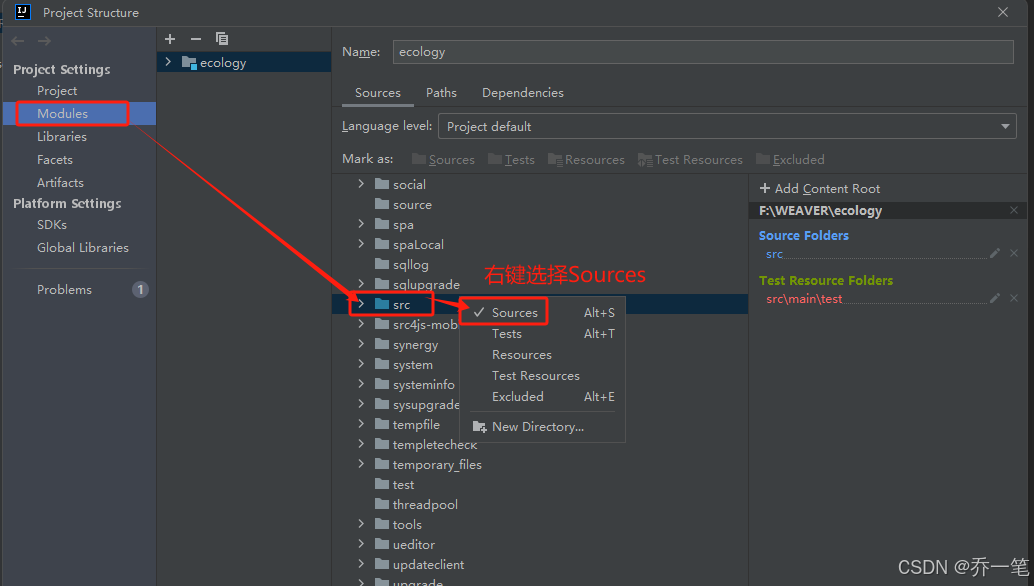Image resolution: width=1034 pixels, height=586 pixels.
Task: Copy the module with the copy icon
Action: point(222,39)
